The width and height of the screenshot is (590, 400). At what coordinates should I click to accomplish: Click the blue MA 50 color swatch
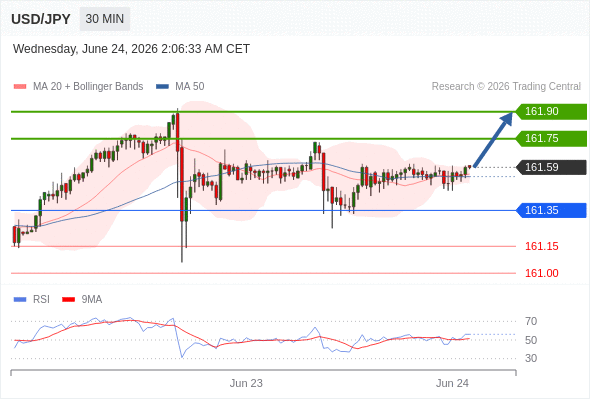point(163,87)
